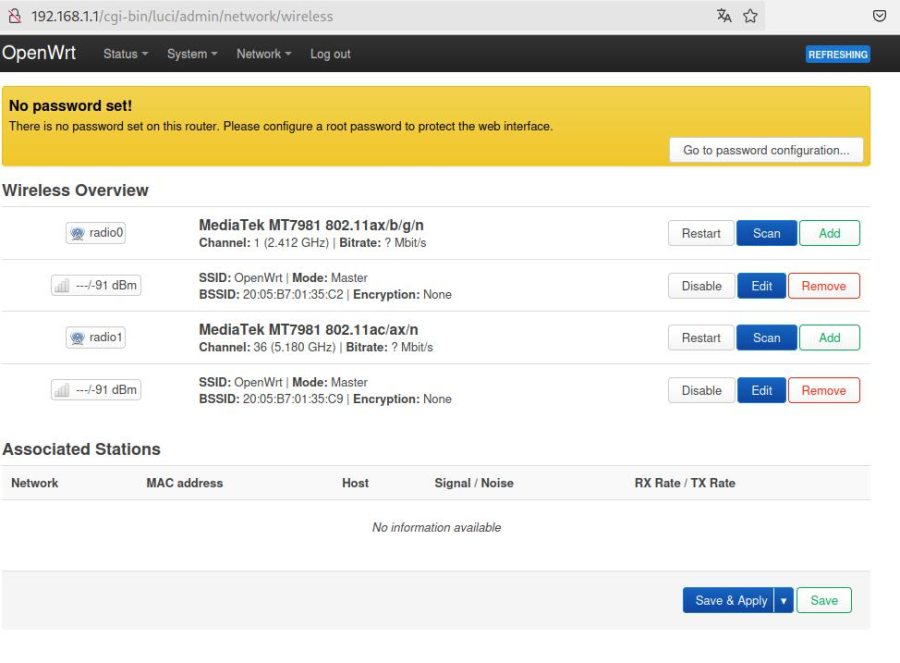Click signal strength badge under radio0
900x663 pixels.
pos(96,286)
